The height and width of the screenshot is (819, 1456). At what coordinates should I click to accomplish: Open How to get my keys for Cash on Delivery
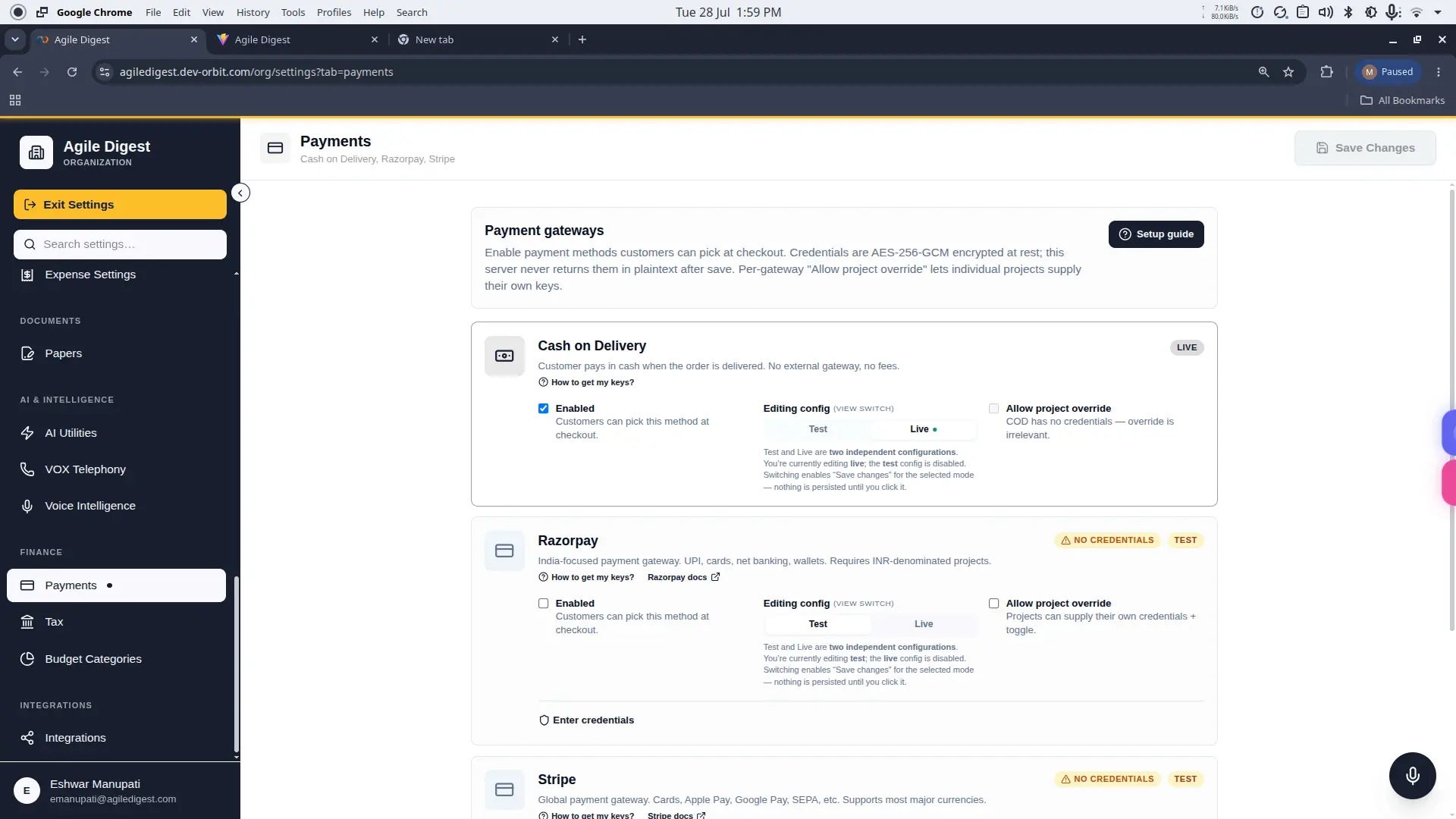tap(586, 382)
